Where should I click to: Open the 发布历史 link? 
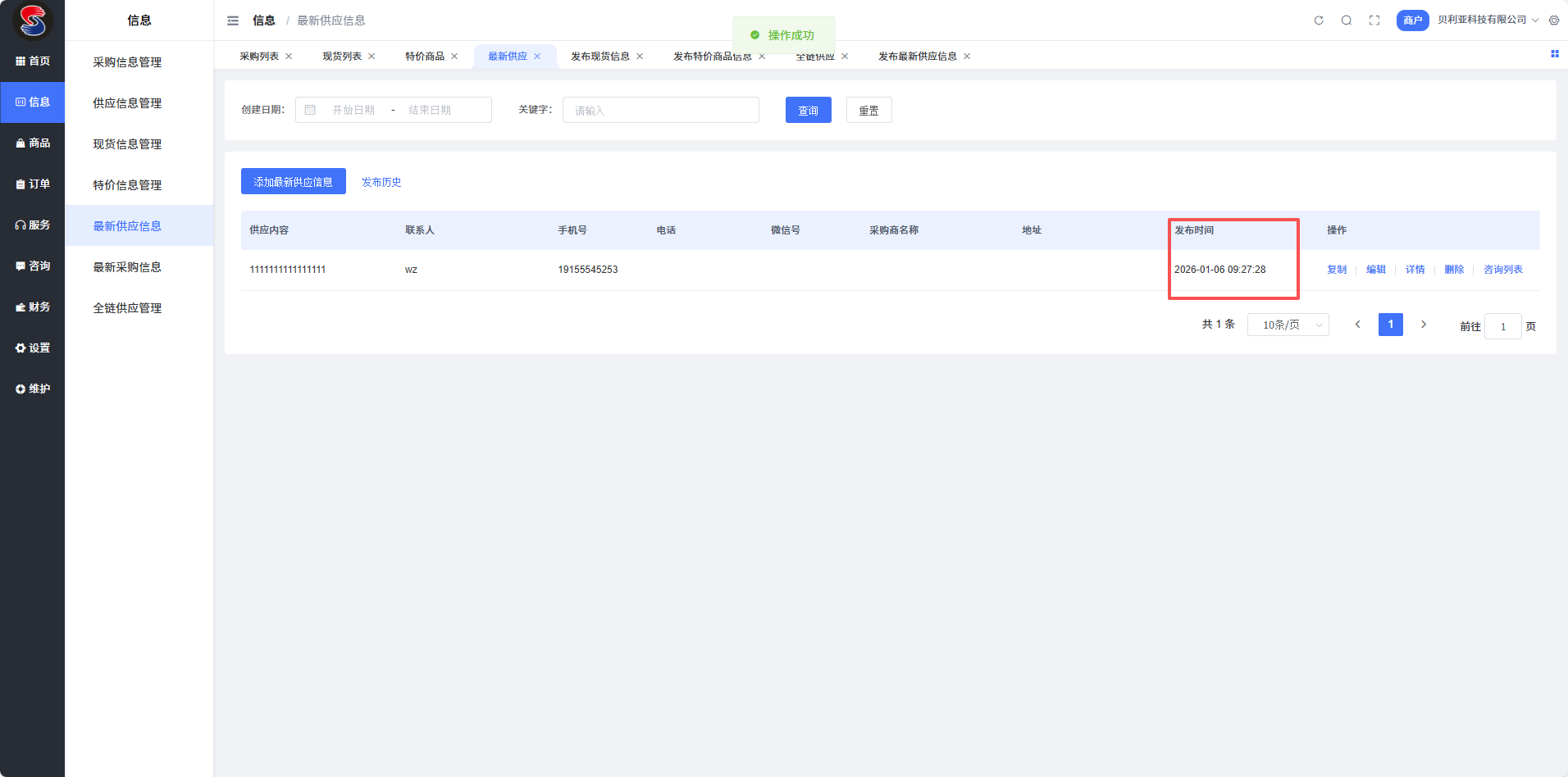point(381,182)
